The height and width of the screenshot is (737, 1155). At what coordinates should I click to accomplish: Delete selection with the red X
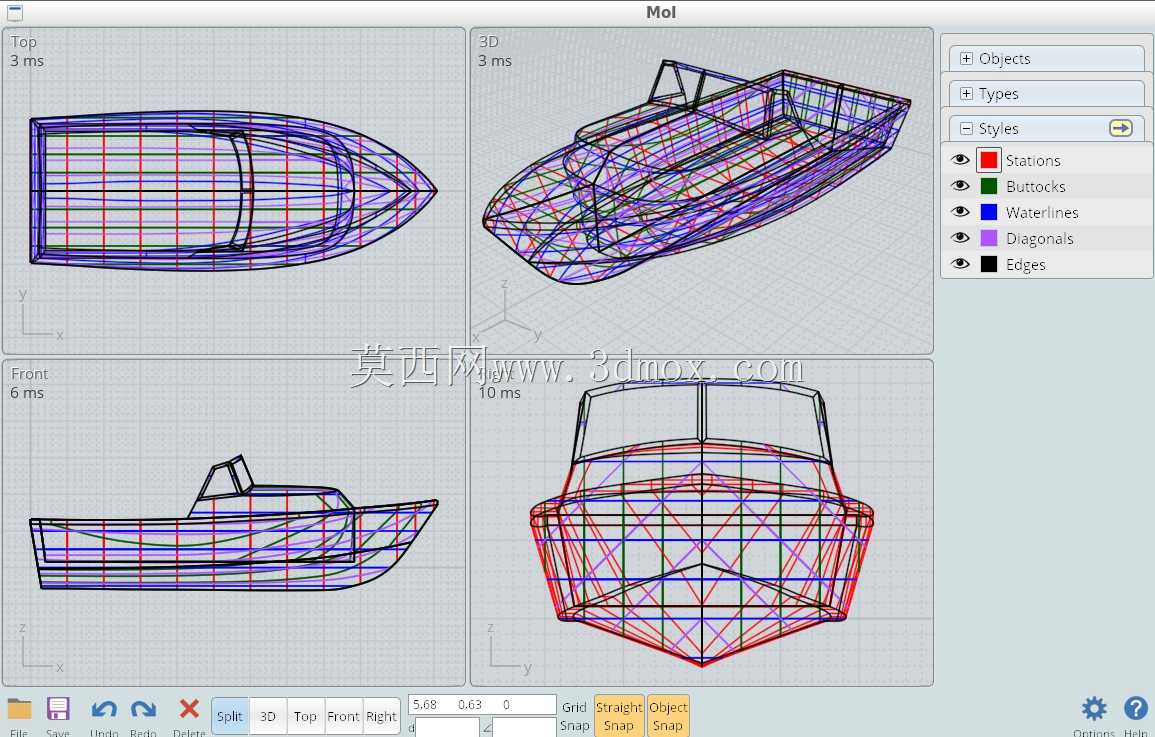coord(189,709)
